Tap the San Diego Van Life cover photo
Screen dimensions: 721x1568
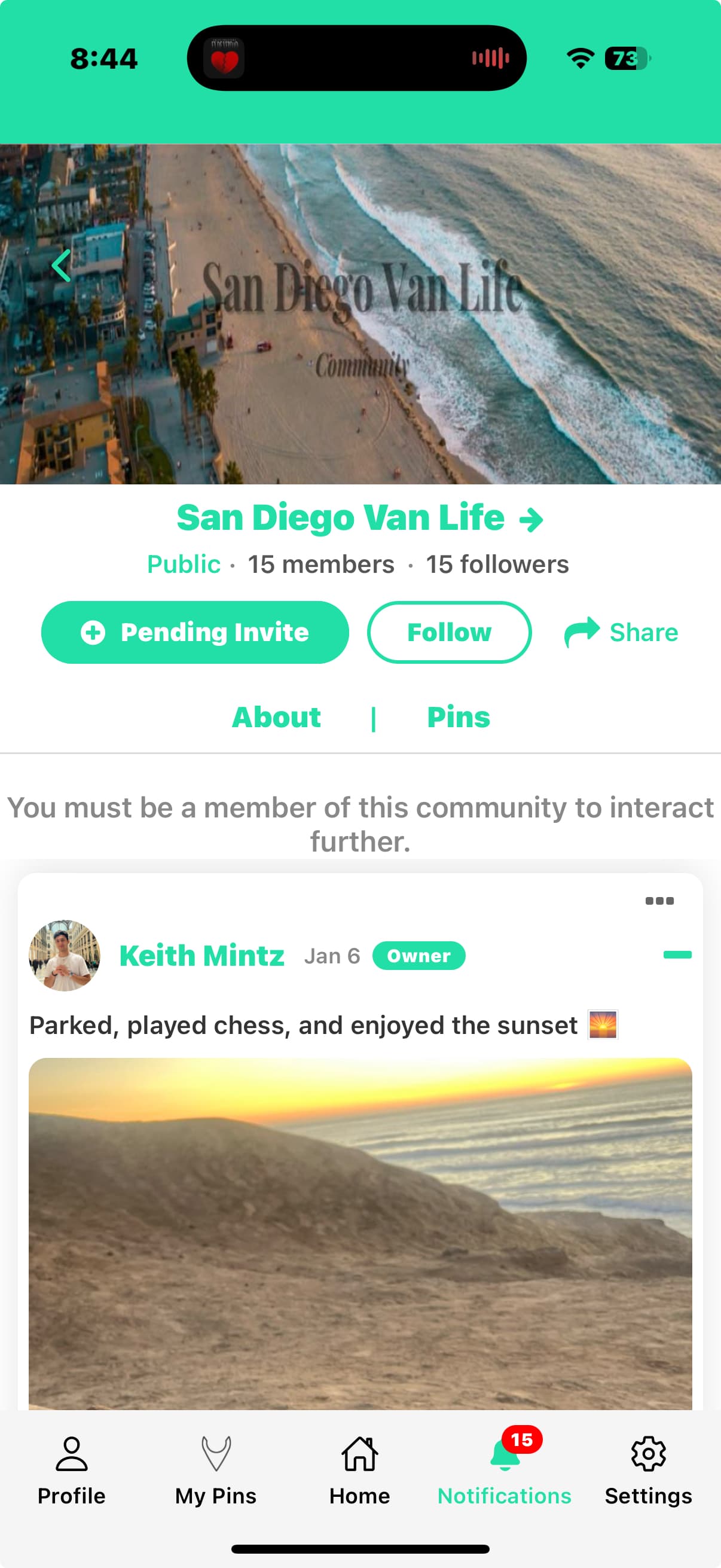click(360, 314)
